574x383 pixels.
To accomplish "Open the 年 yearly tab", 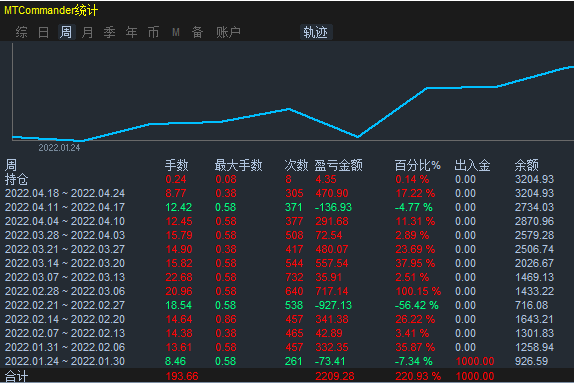I will coord(131,32).
